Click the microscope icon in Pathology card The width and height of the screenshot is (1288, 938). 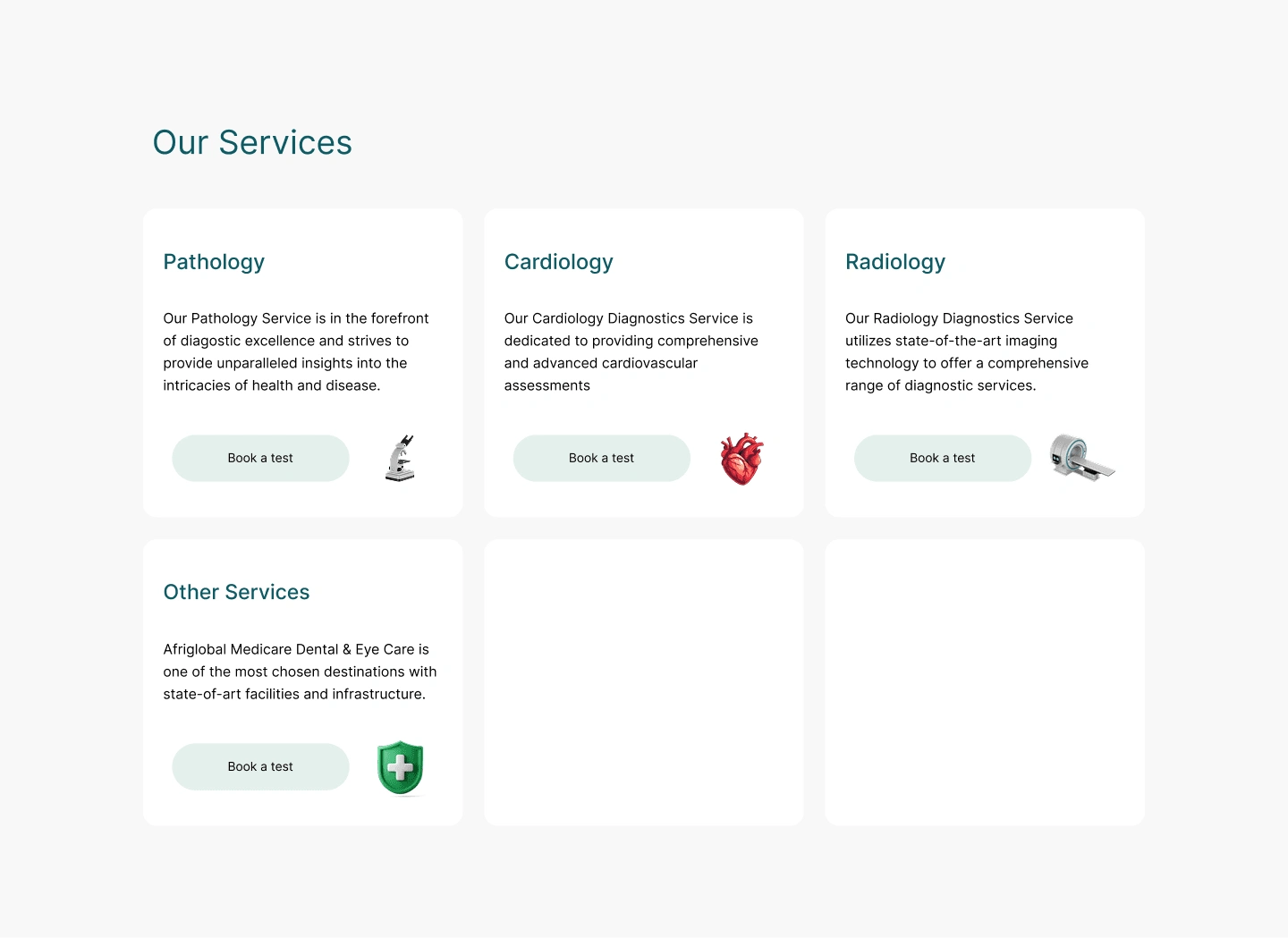(401, 458)
